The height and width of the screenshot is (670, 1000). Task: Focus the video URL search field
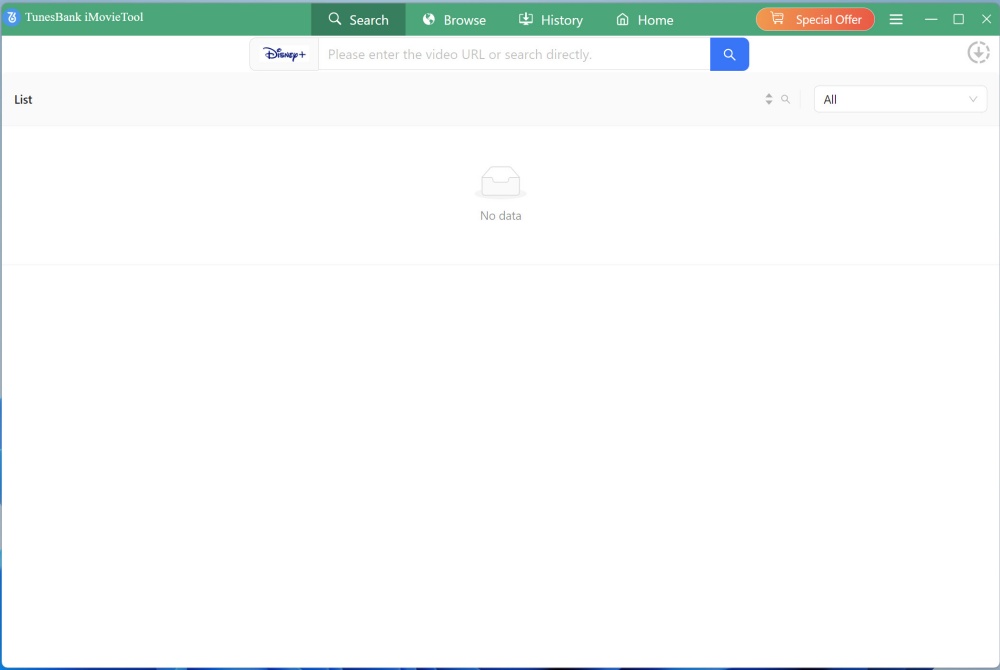coord(514,54)
